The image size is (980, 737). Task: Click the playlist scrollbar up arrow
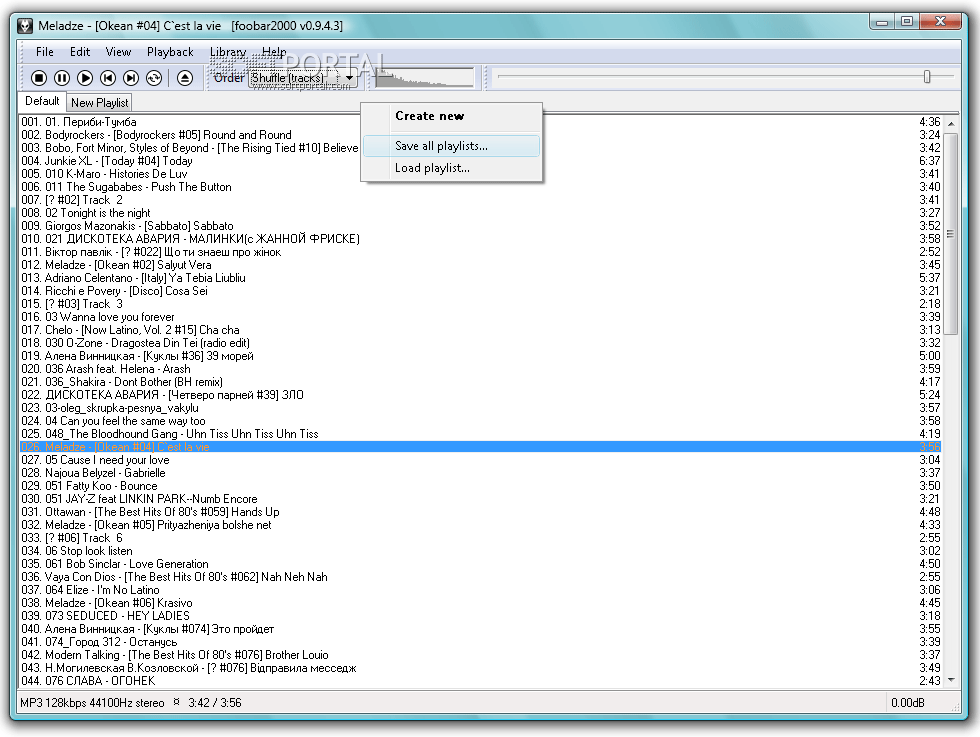pos(951,124)
